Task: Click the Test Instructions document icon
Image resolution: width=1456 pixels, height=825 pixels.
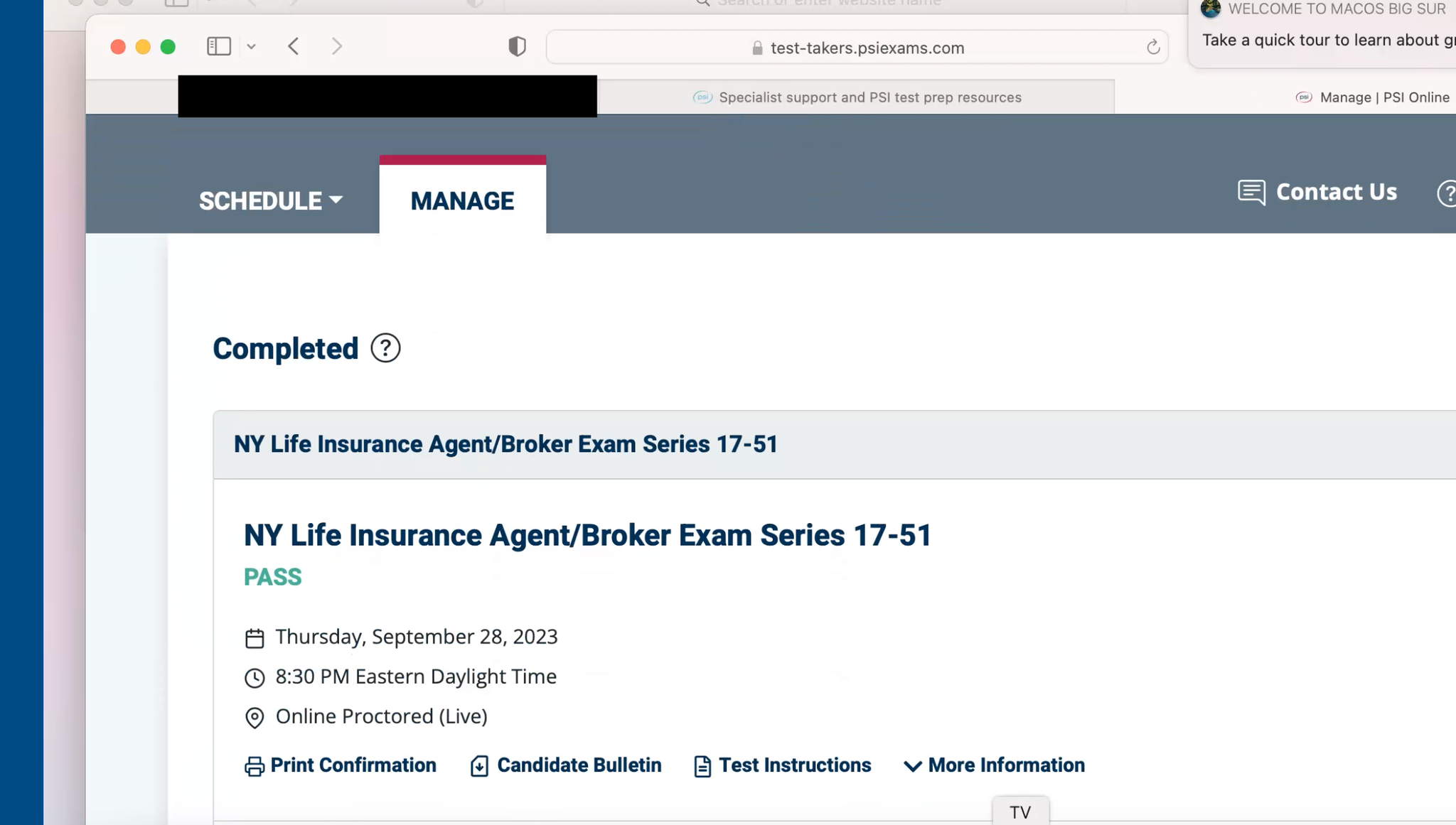Action: (701, 765)
